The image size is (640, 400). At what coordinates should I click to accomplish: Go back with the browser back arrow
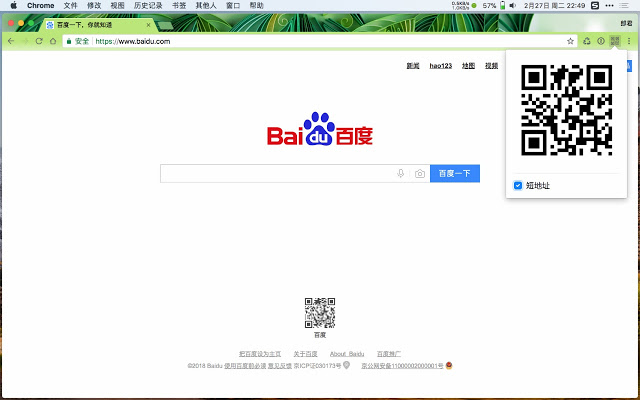(11, 41)
